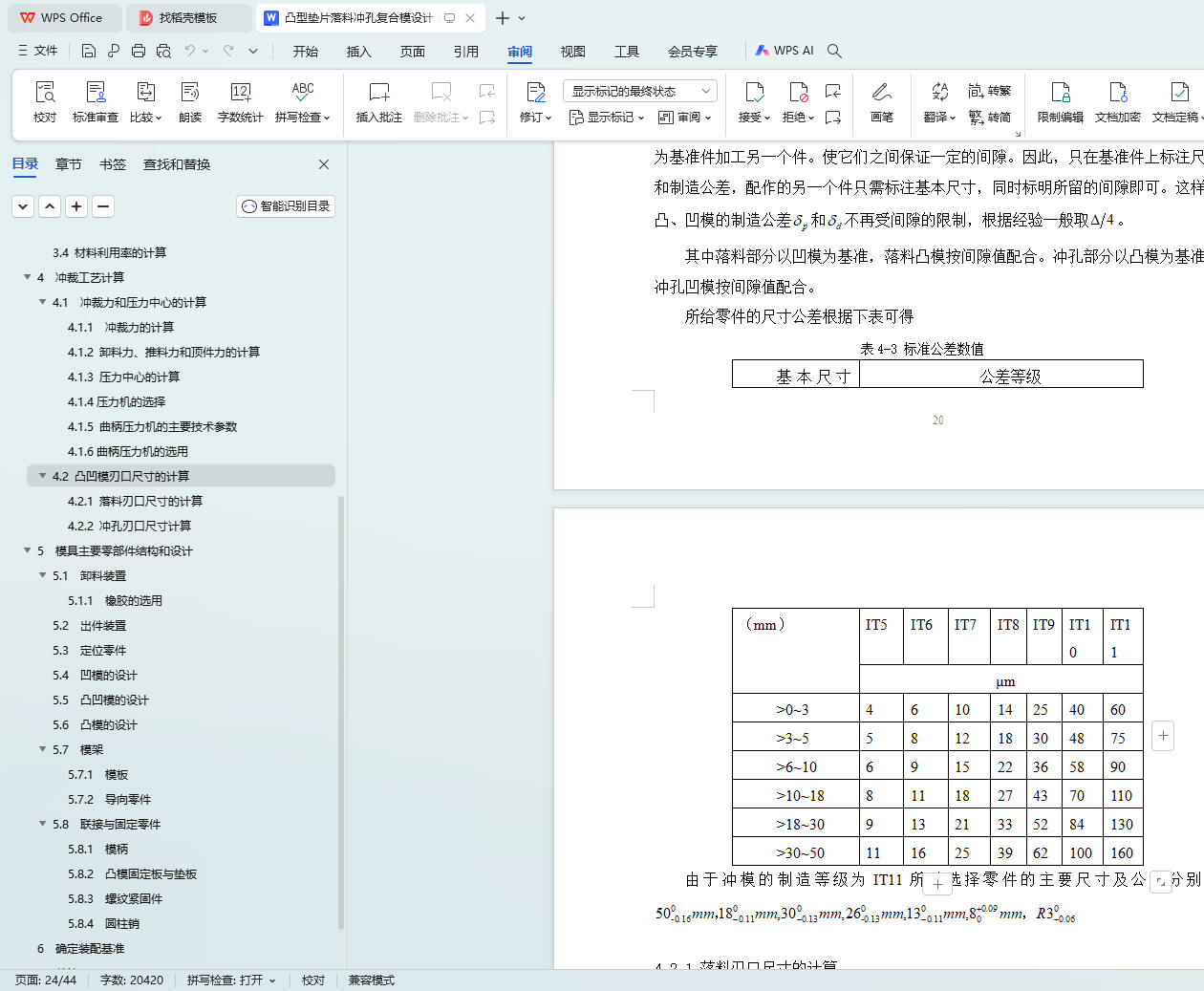
Task: Click 插入批注 insert comment
Action: click(x=379, y=102)
